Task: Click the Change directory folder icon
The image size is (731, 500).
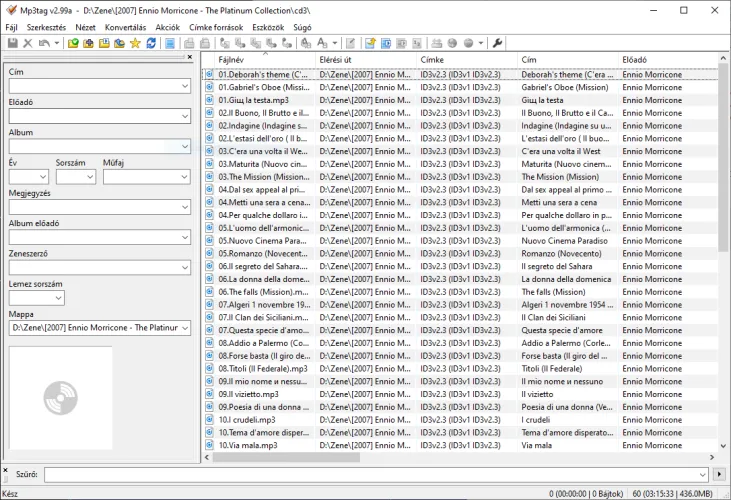Action: pos(73,43)
